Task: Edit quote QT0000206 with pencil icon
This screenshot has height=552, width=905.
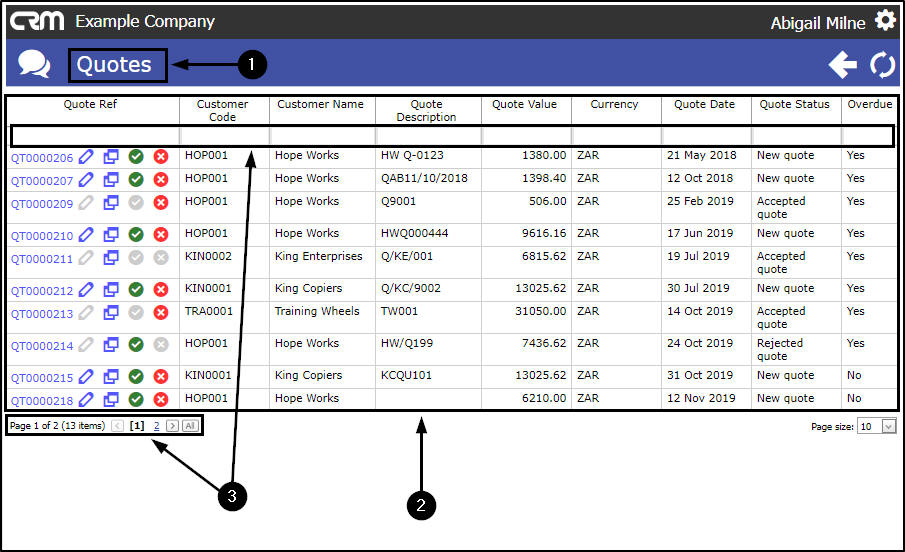Action: tap(86, 156)
